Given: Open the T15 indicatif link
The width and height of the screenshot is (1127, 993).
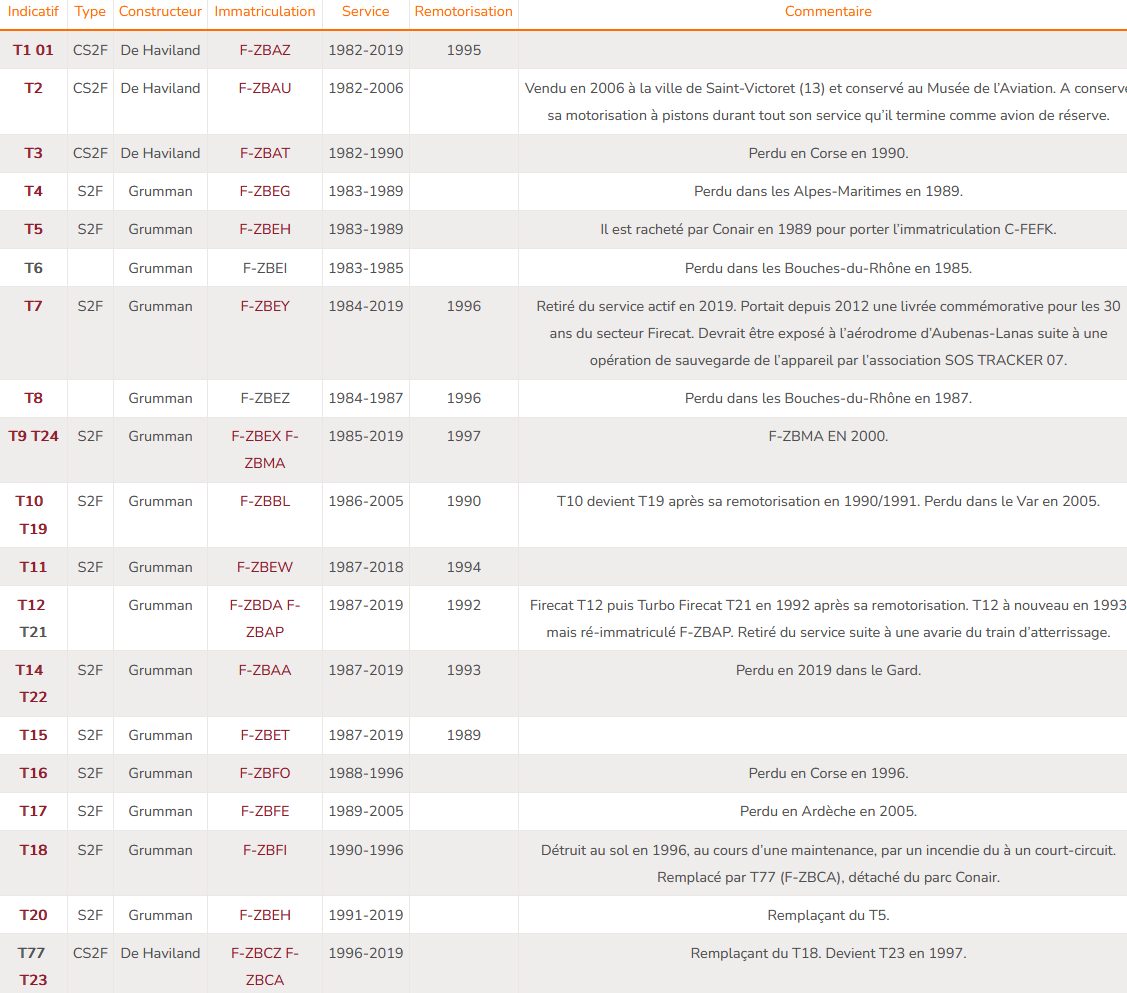Looking at the screenshot, I should click(33, 735).
